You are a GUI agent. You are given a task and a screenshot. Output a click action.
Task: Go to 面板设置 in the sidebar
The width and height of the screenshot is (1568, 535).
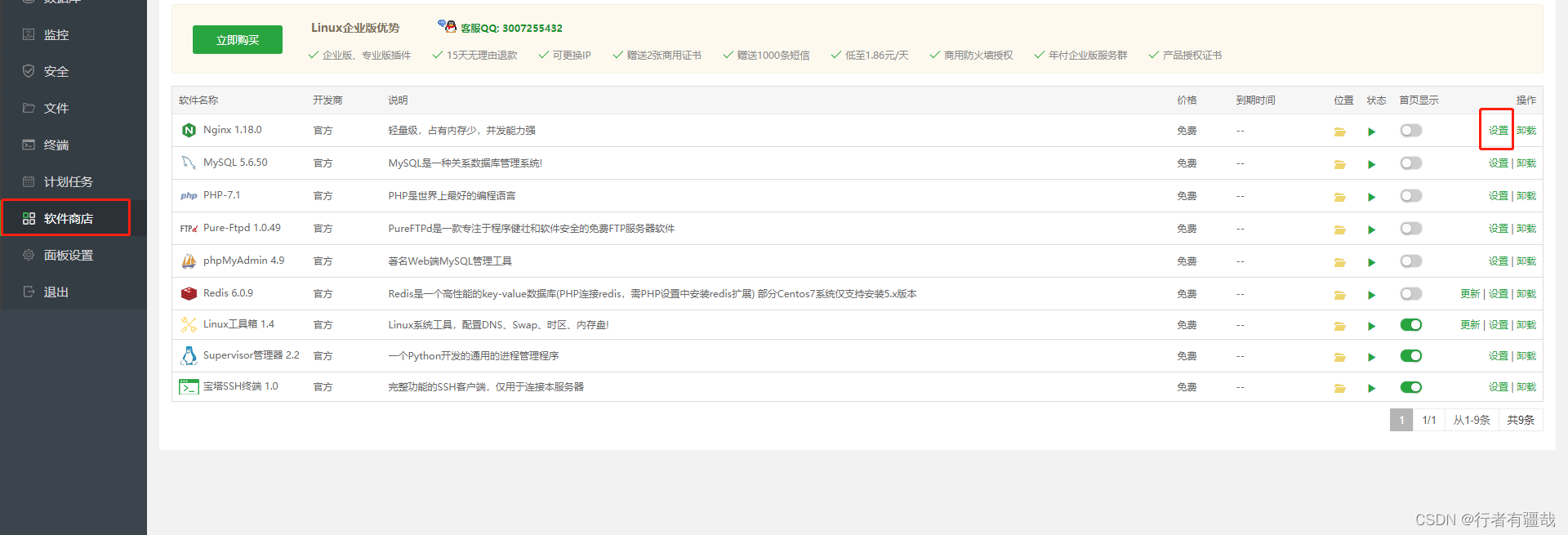coord(68,256)
